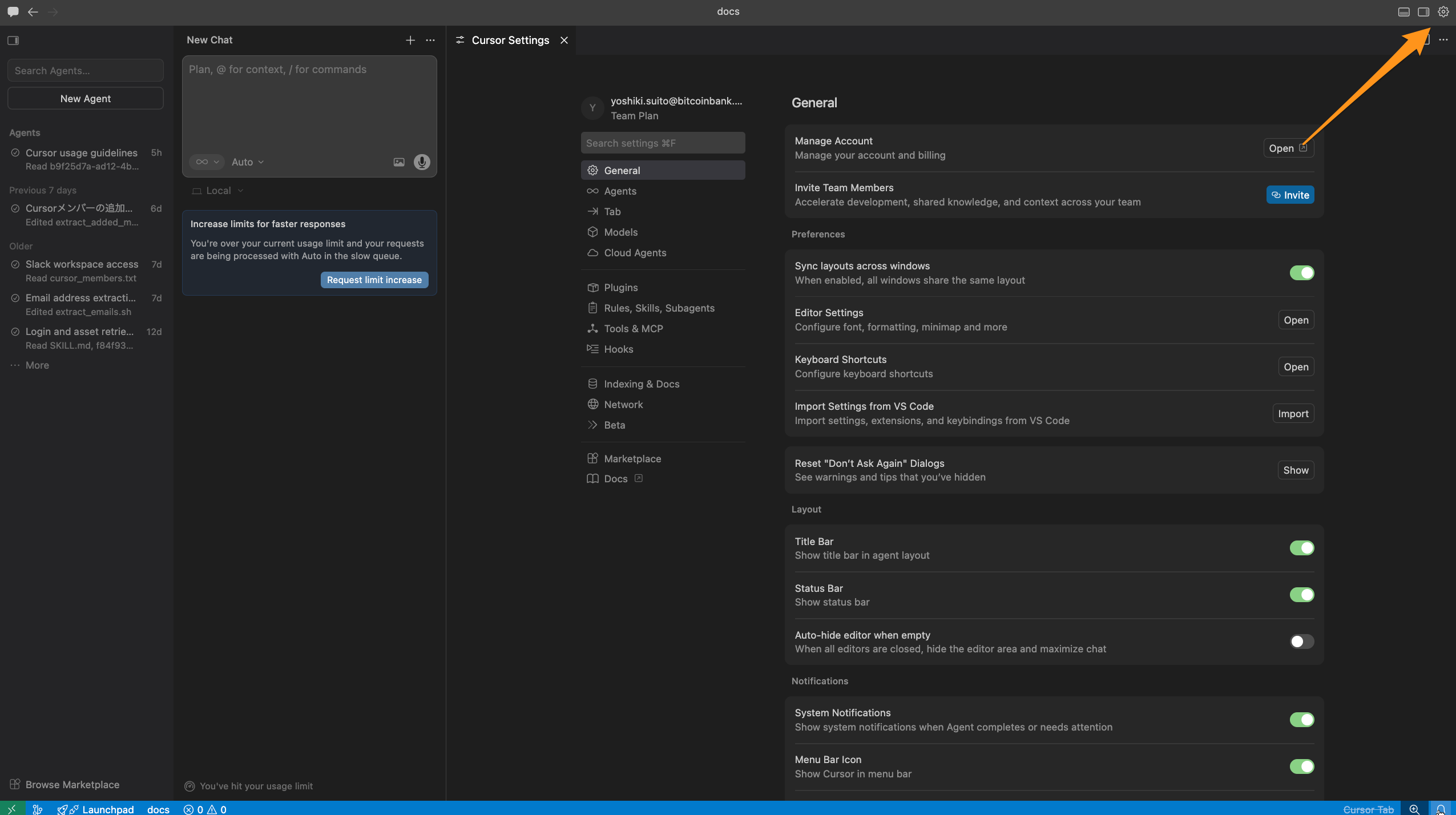
Task: Click the Invite team members button
Action: (1290, 195)
